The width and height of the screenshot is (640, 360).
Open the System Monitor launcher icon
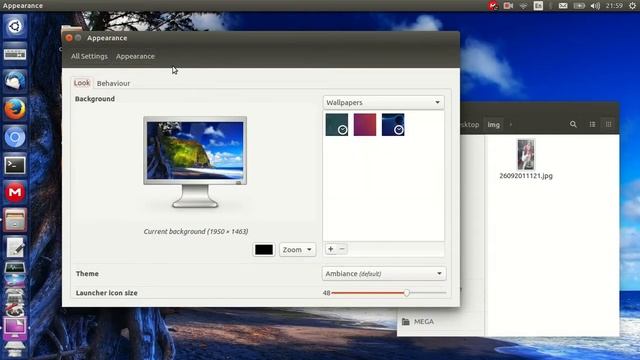click(15, 268)
